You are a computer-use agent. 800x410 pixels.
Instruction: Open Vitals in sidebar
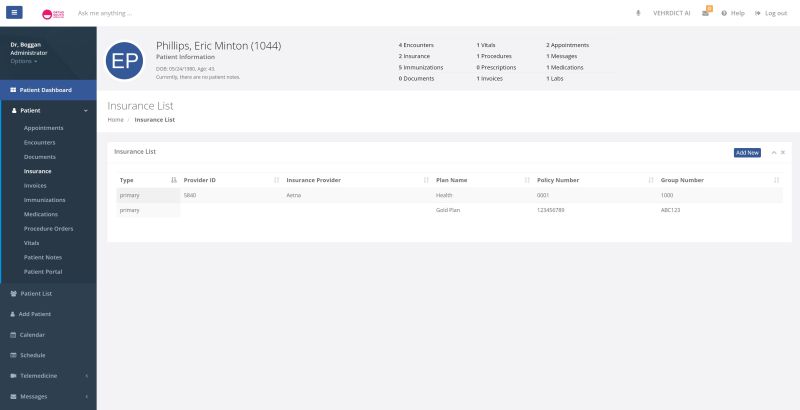point(31,243)
